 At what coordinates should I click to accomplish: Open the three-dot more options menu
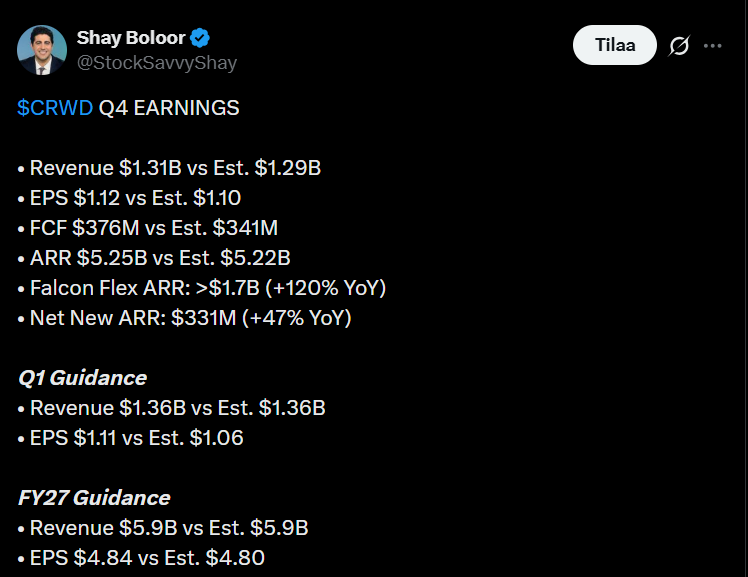[x=713, y=46]
